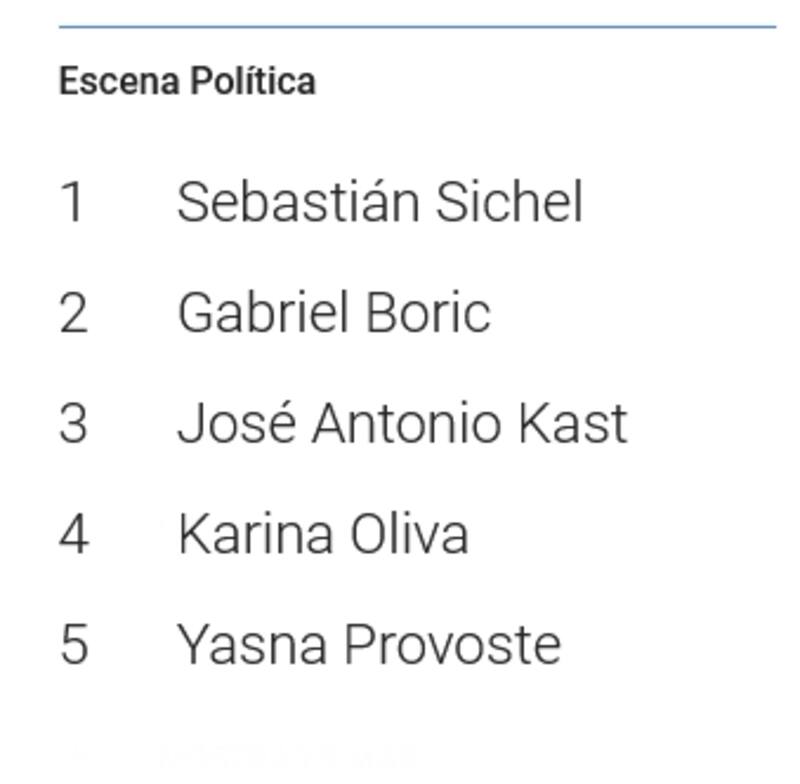Click rank number 3 beside José Antonio Kast
Image resolution: width=800 pixels, height=784 pixels.
click(x=73, y=423)
